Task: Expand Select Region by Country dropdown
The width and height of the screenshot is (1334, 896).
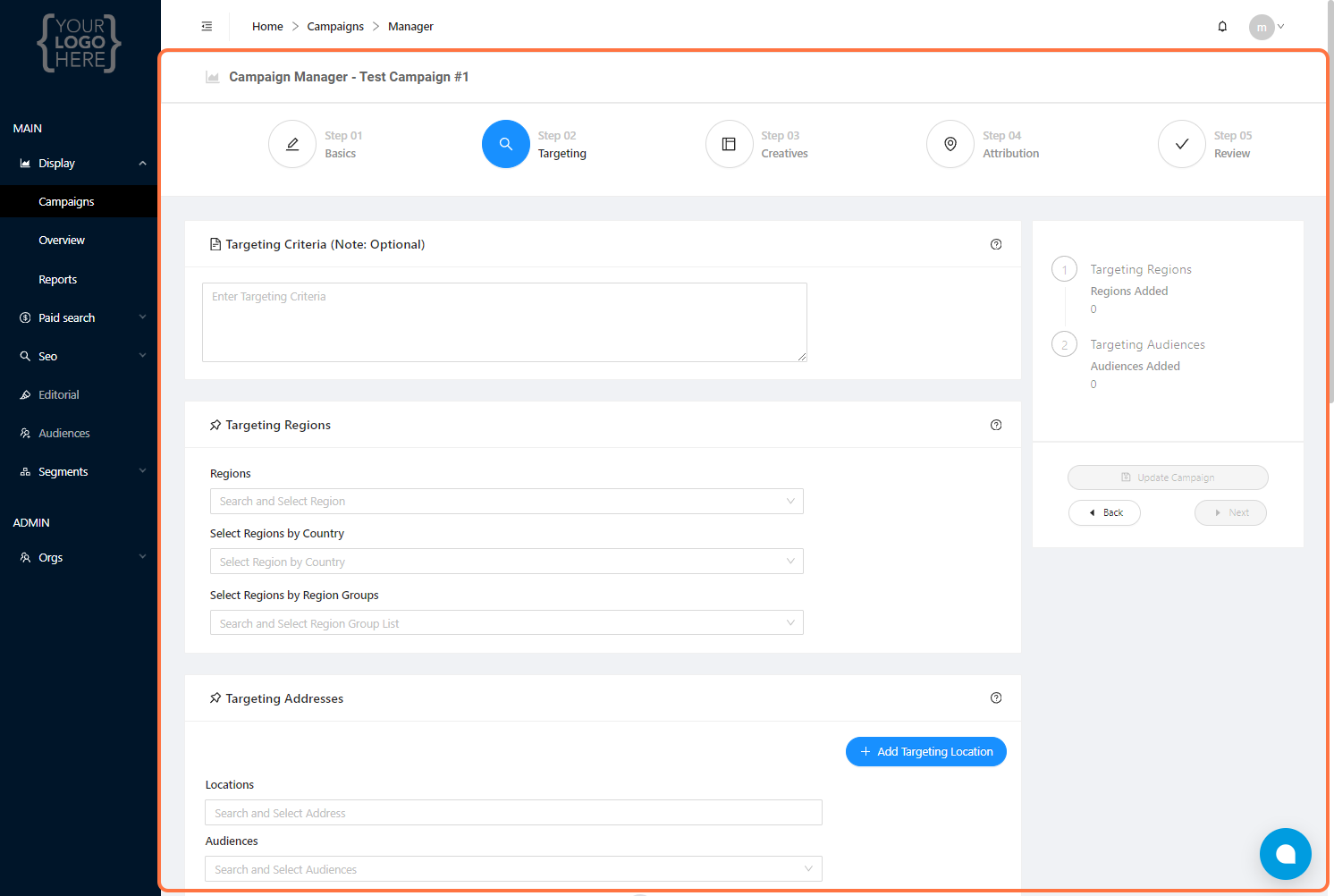Action: 506,562
